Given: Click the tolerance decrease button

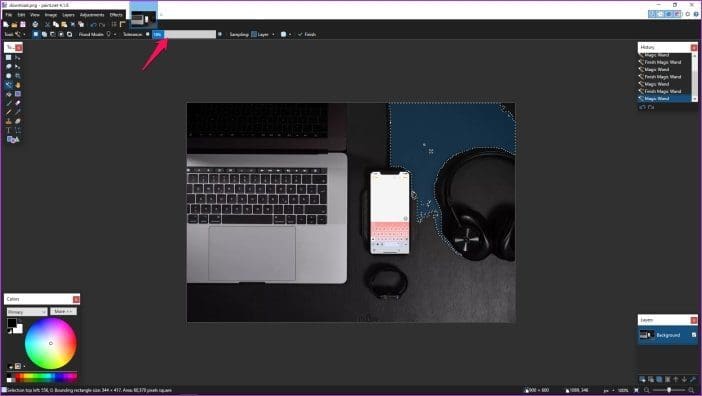Looking at the screenshot, I should pyautogui.click(x=148, y=34).
